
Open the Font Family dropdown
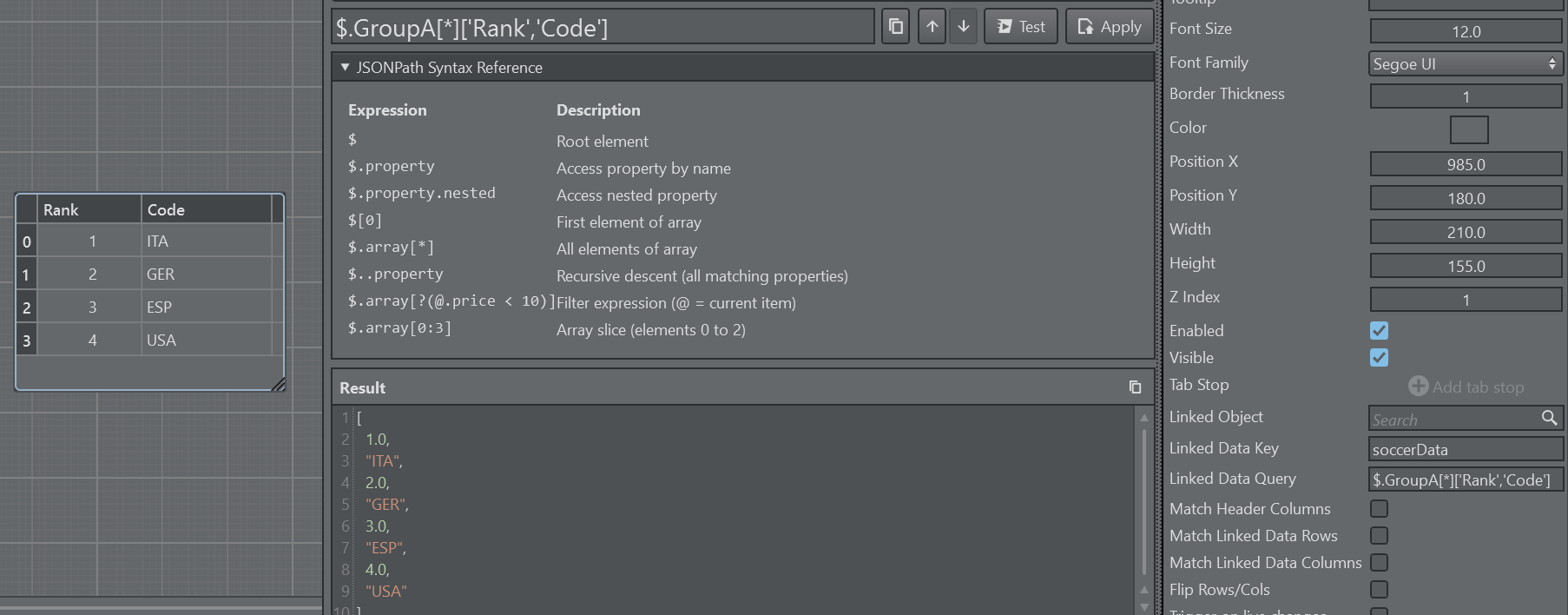[x=1465, y=63]
